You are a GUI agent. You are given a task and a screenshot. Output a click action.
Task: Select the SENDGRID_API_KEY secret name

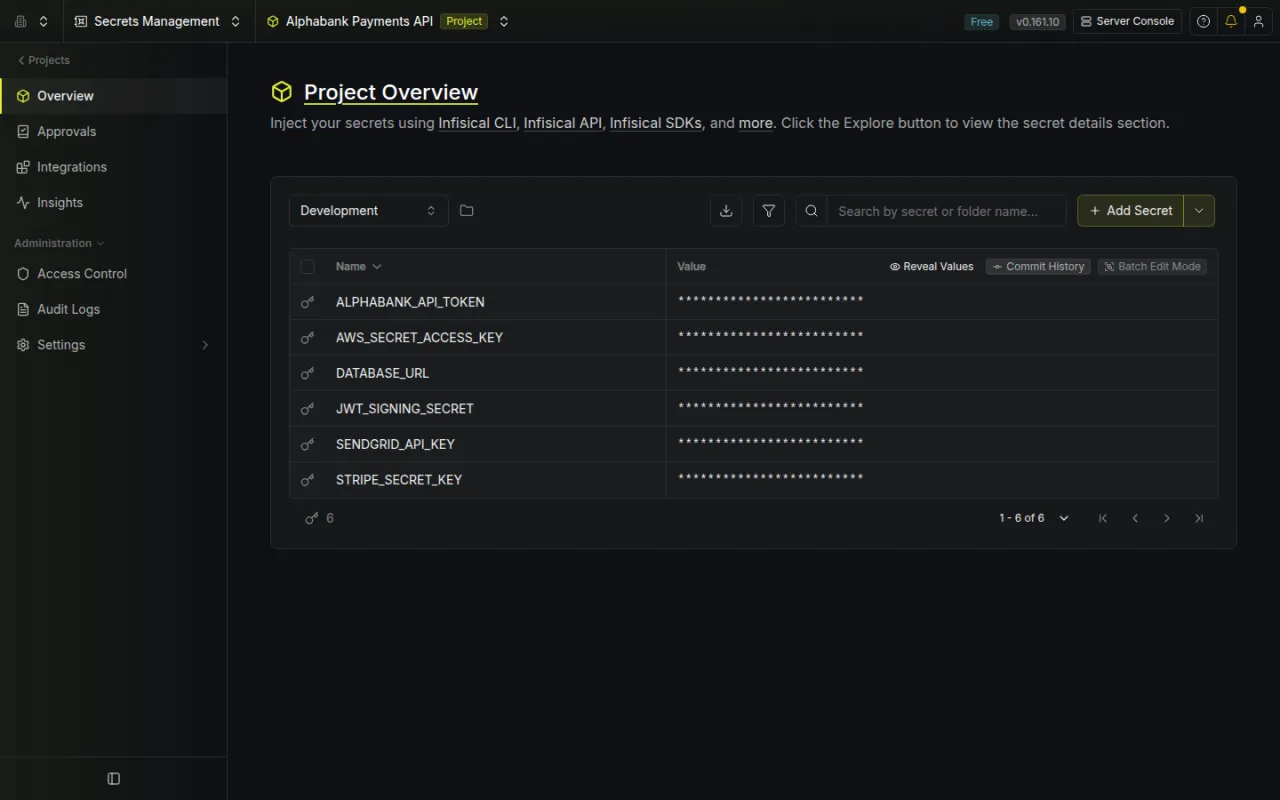[395, 444]
